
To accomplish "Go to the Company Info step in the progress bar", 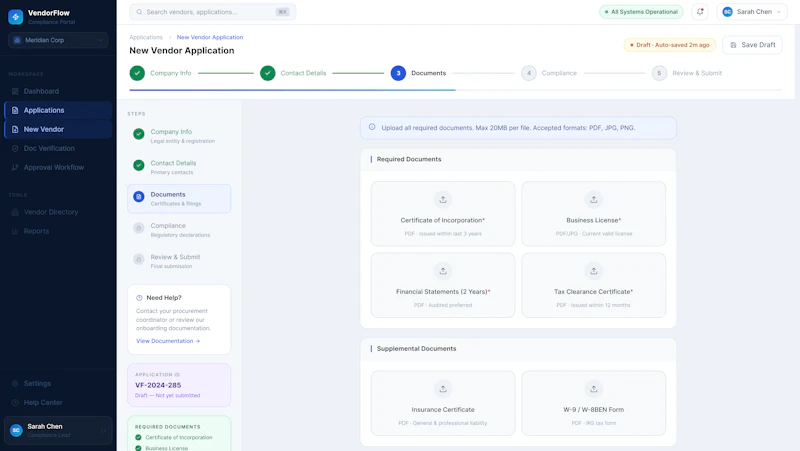I will pos(160,73).
